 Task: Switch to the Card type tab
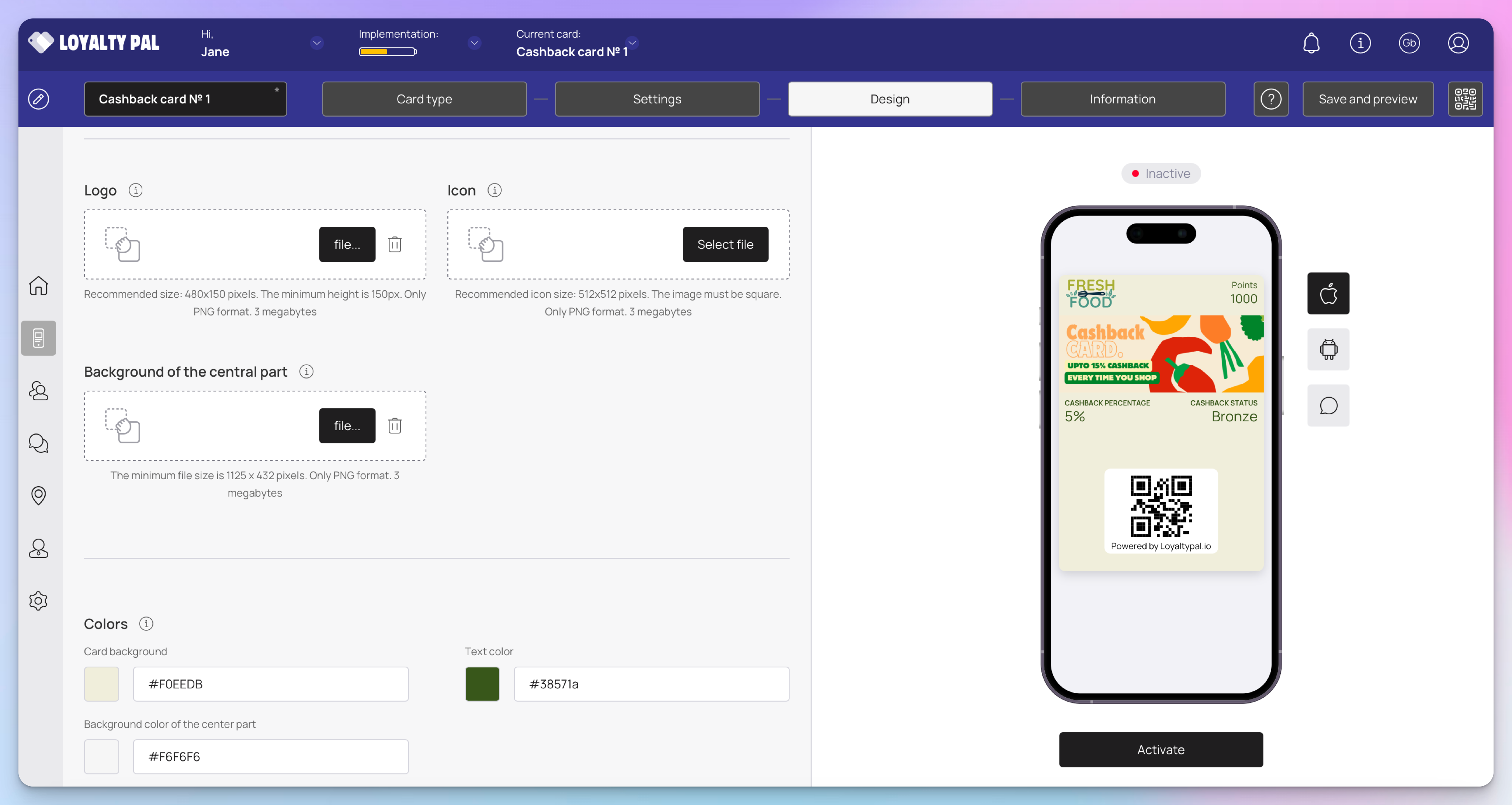pos(424,99)
